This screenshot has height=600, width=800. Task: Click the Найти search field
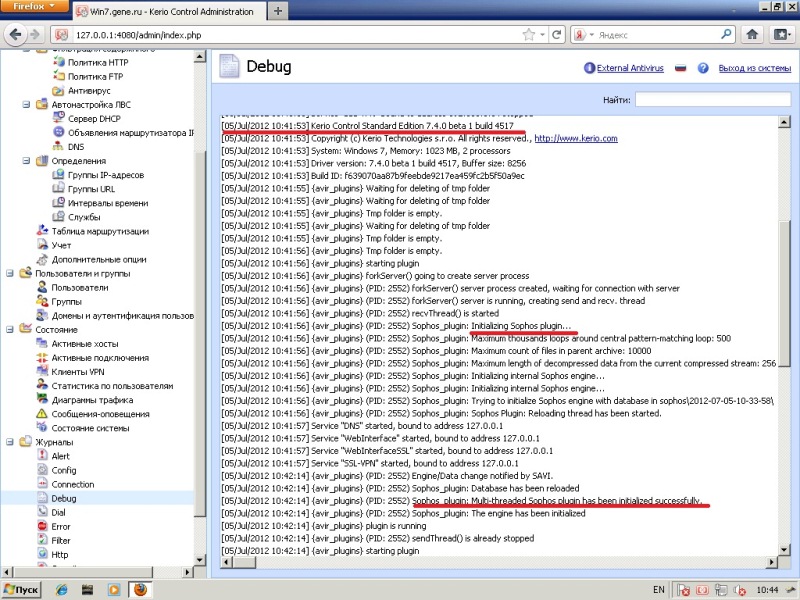pyautogui.click(x=713, y=99)
